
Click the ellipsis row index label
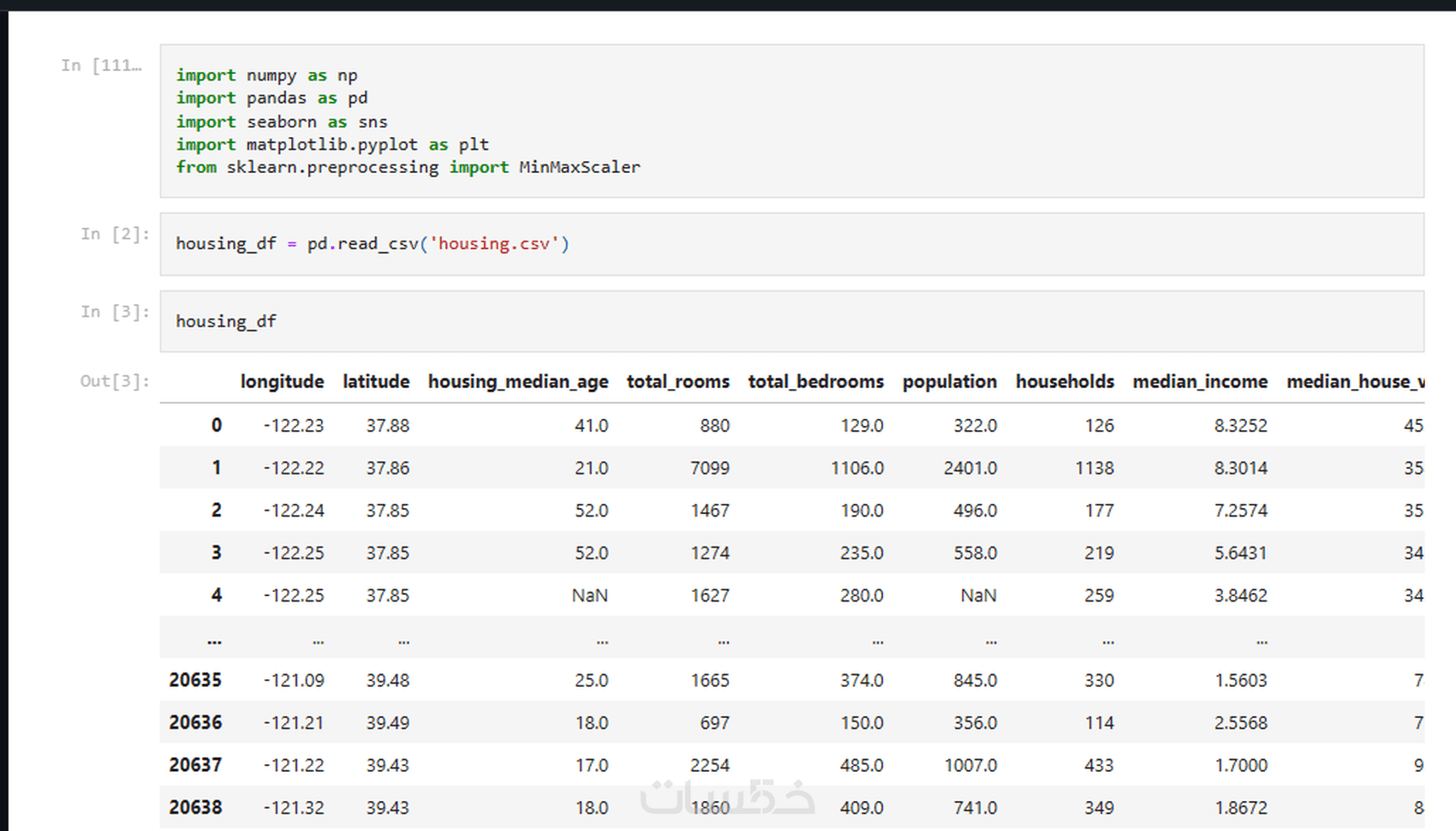(214, 640)
